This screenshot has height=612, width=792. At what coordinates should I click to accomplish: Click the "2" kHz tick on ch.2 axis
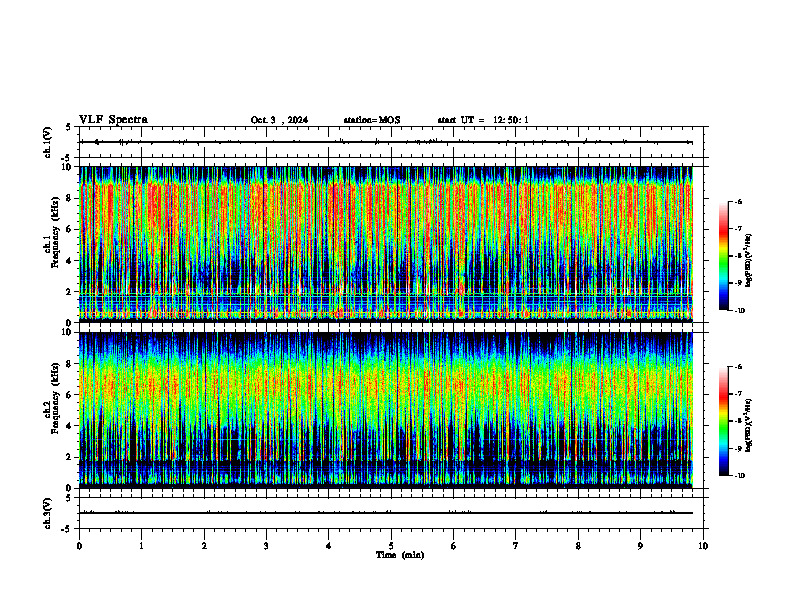point(70,457)
